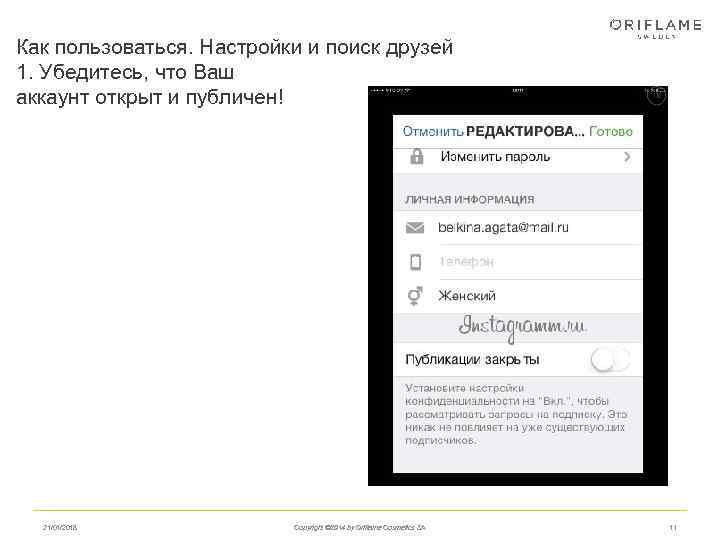Click the copyright Oriflame Cosmetics footer text
This screenshot has width=720, height=540.
coord(360,528)
